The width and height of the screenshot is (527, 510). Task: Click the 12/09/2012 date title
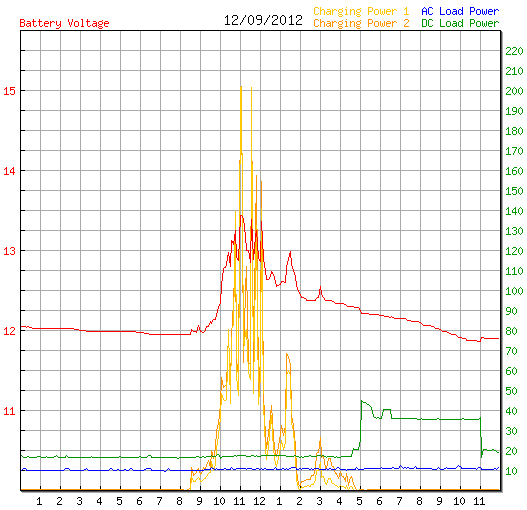[x=263, y=21]
